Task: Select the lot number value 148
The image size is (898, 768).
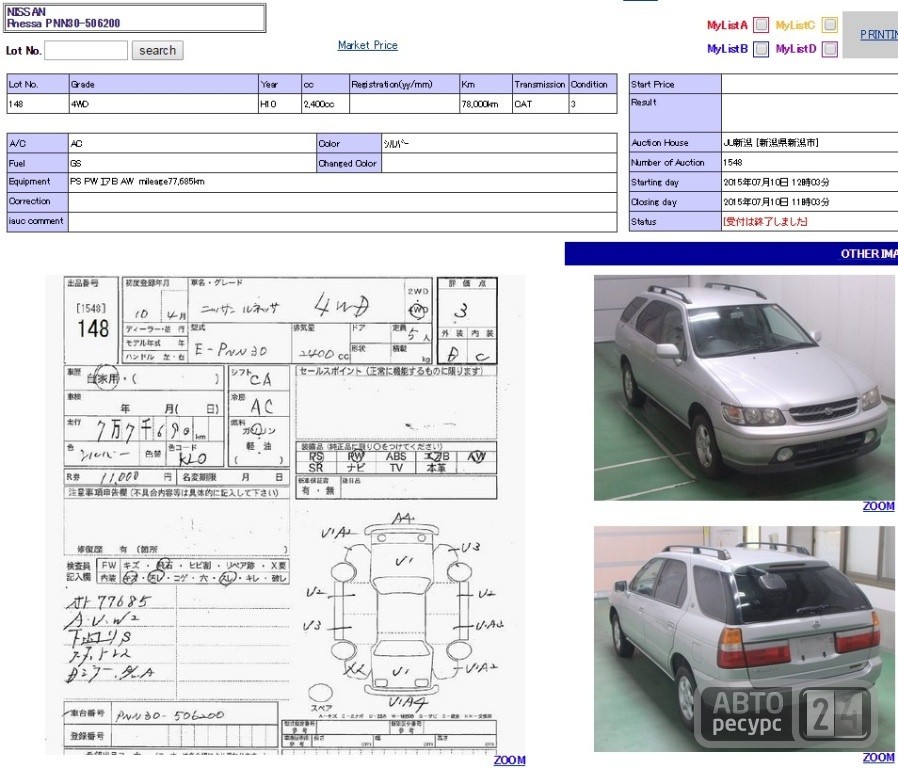Action: (15, 104)
